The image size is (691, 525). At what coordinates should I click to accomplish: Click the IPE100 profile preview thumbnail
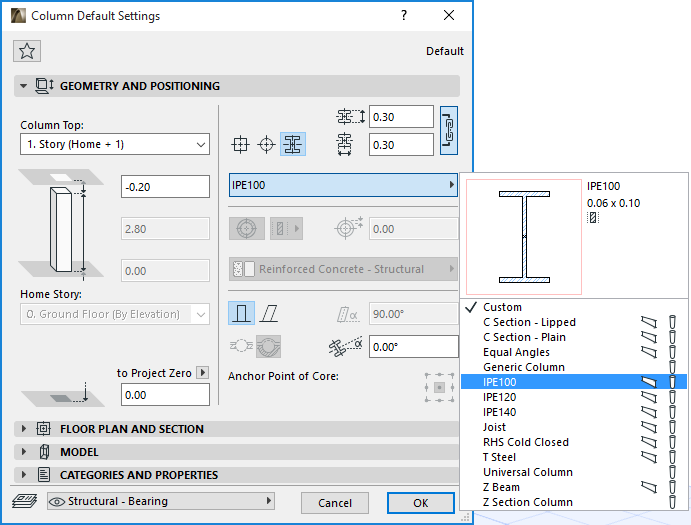click(524, 237)
